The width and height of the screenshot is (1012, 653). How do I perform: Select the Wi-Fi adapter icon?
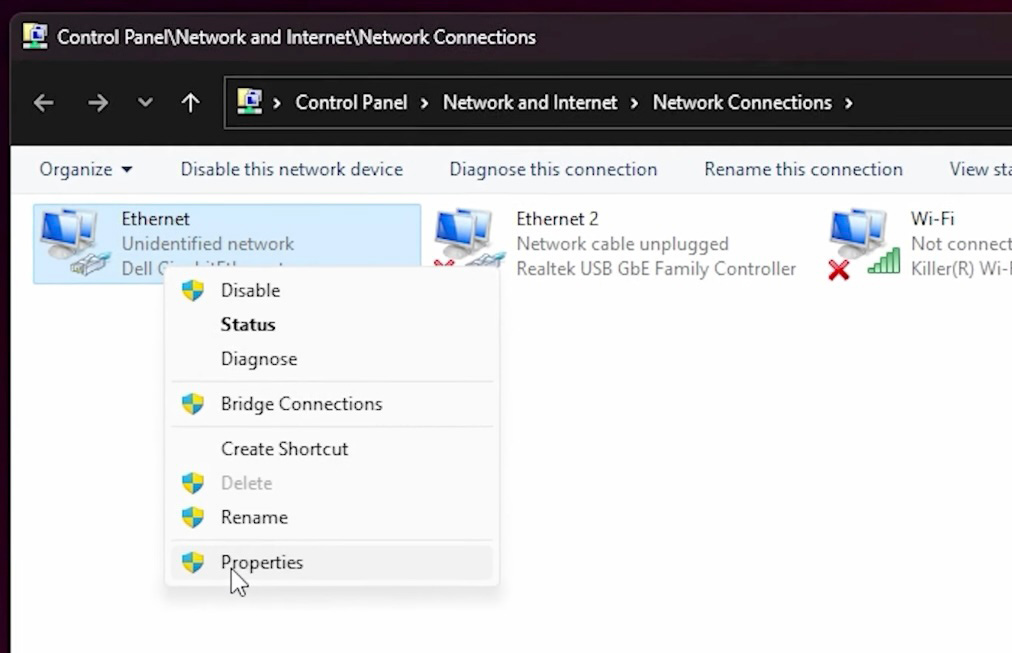click(861, 240)
